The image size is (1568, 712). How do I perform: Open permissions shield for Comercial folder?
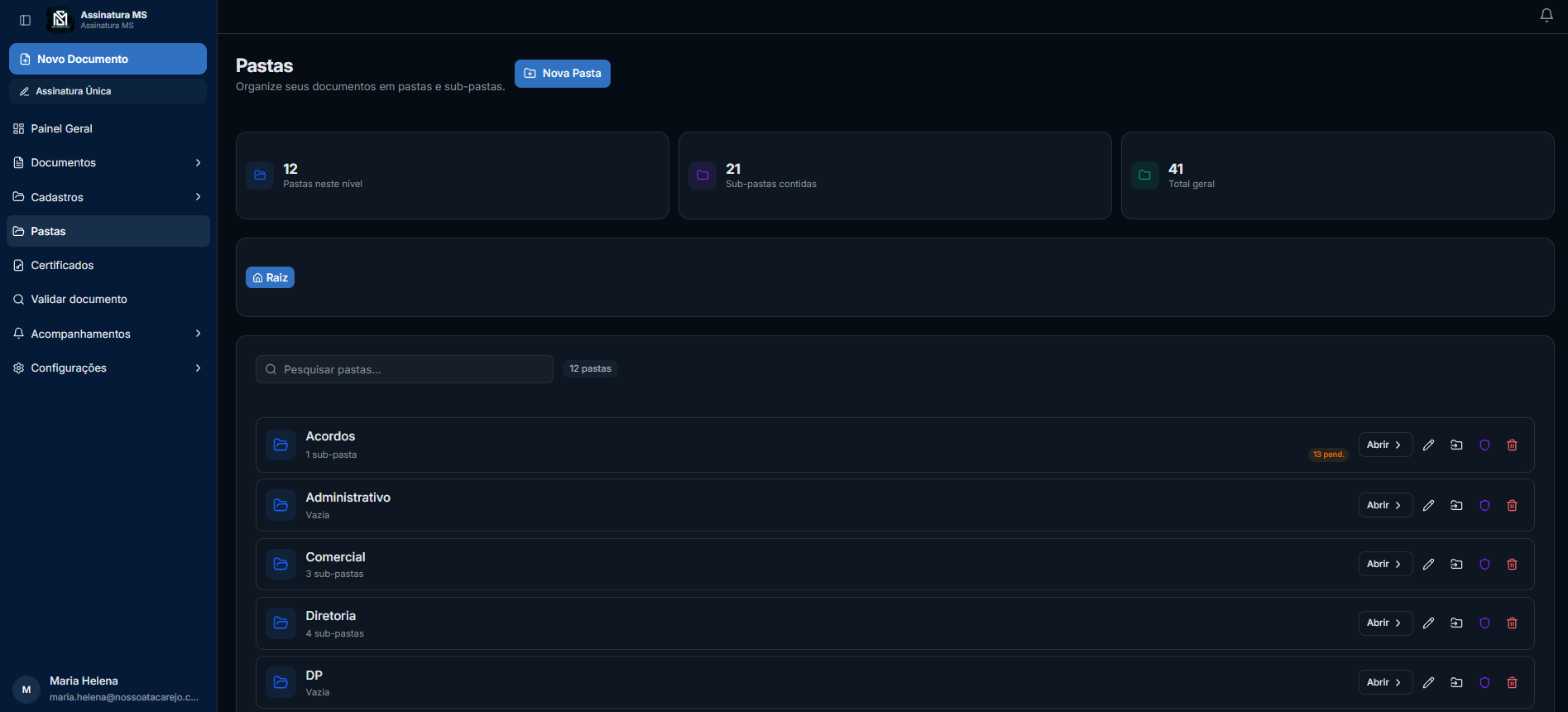point(1484,564)
